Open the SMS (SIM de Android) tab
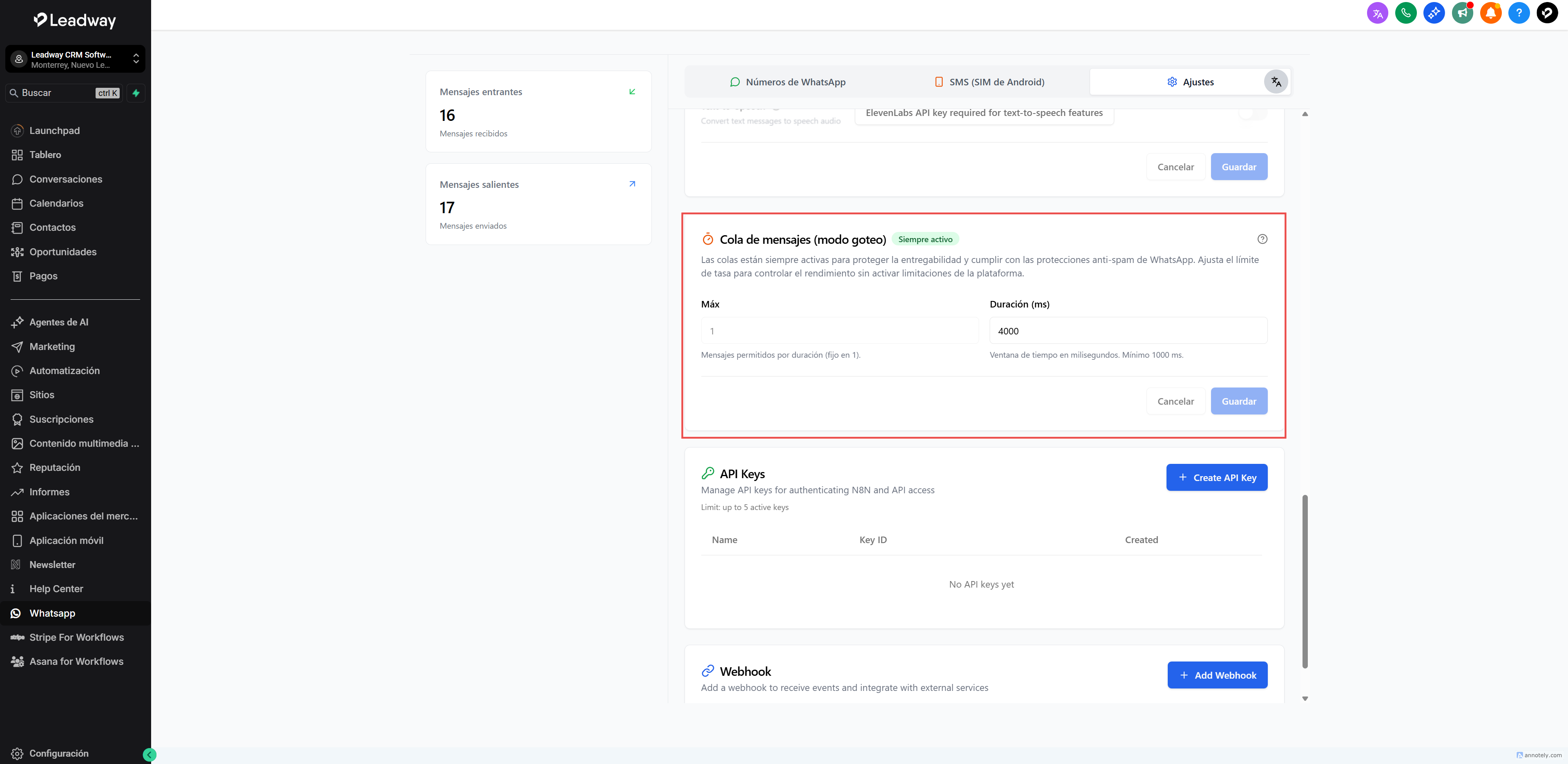 (989, 82)
